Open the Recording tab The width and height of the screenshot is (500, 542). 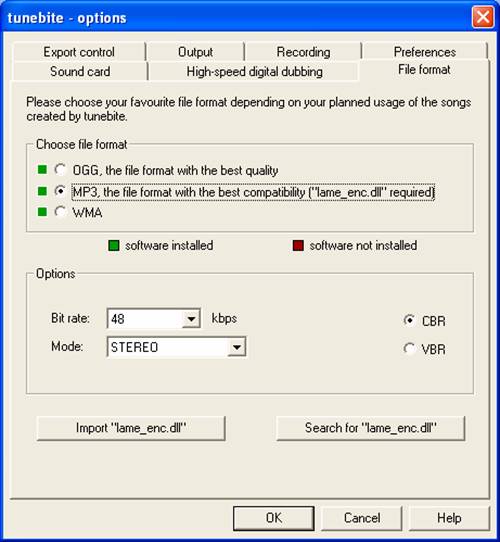pyautogui.click(x=303, y=52)
